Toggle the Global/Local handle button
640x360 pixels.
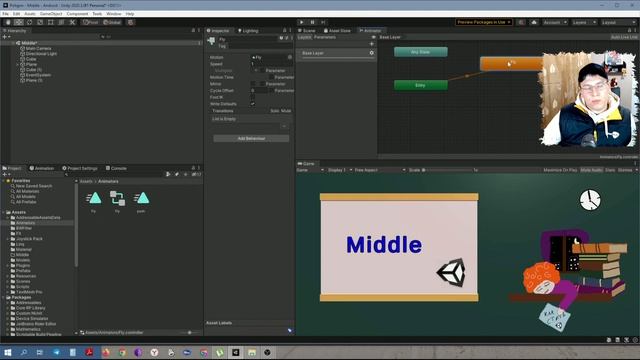click(x=112, y=22)
